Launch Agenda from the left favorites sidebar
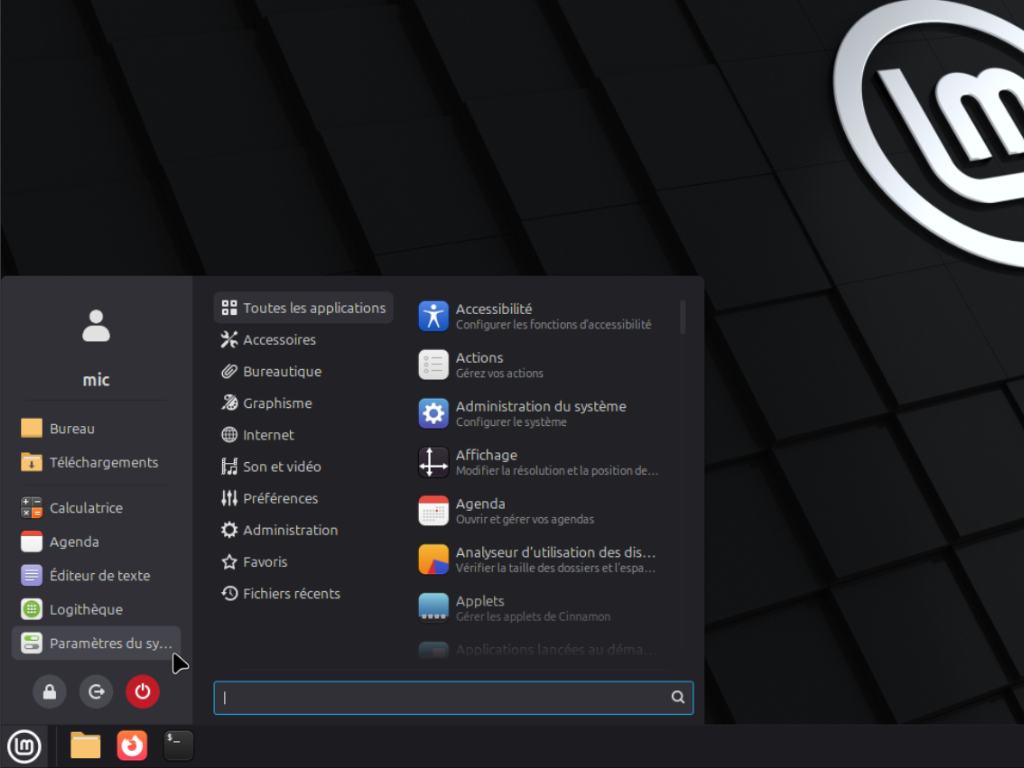Screen dimensions: 1024x768 click(96, 541)
